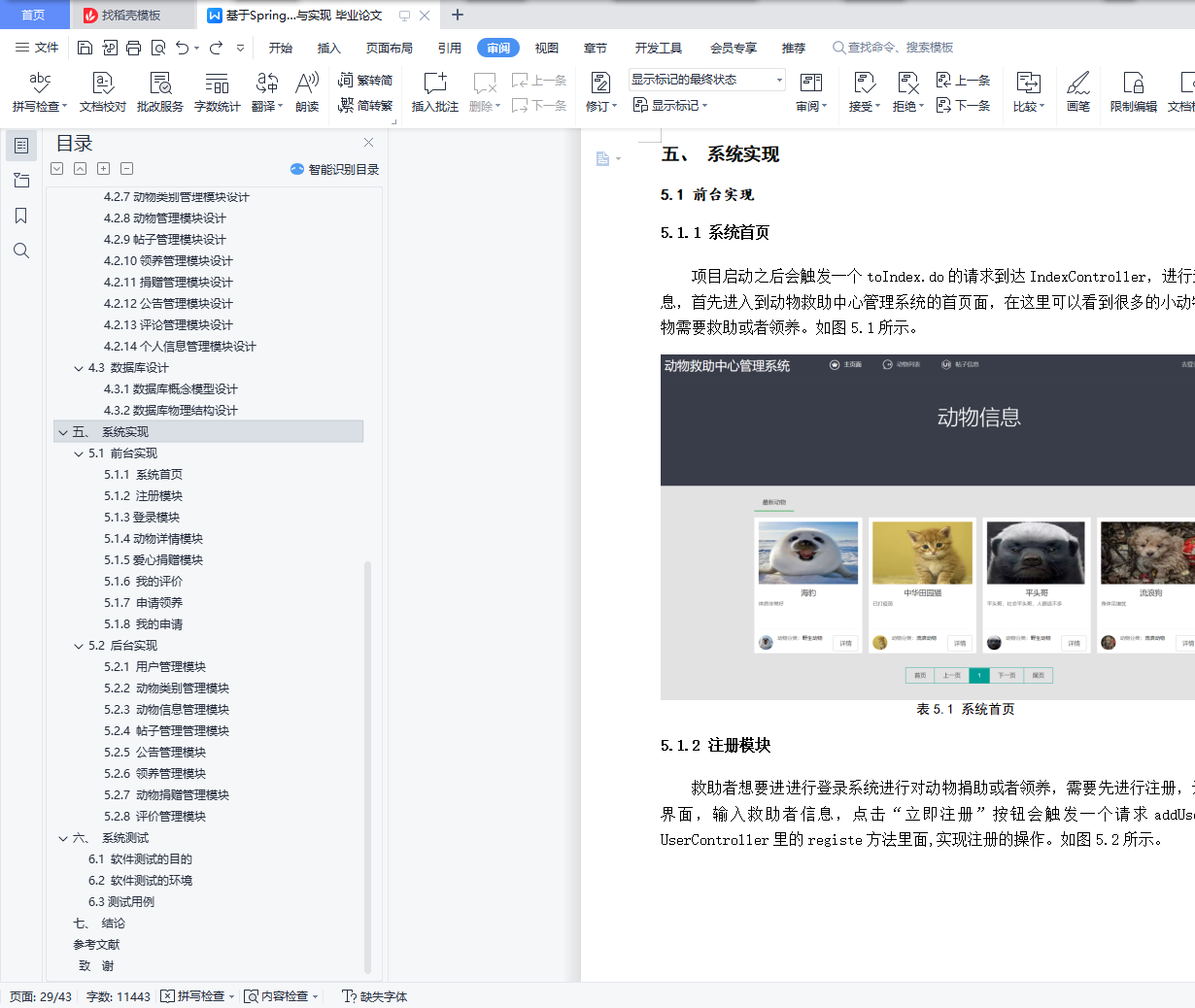Screen dimensions: 1195x1008
Task: Undo the last action
Action: coord(182,48)
